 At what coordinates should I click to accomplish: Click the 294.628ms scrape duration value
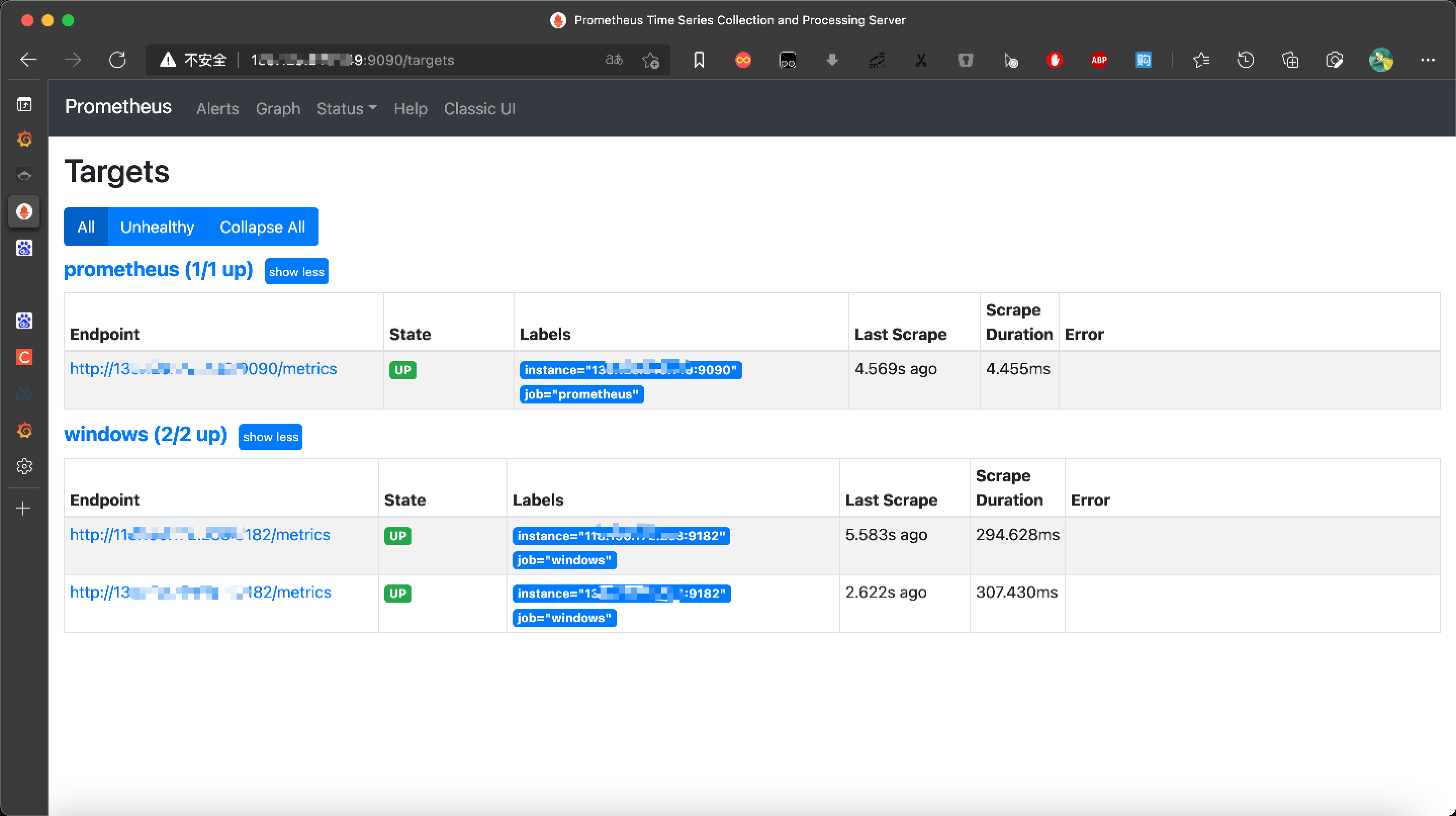coord(1018,534)
